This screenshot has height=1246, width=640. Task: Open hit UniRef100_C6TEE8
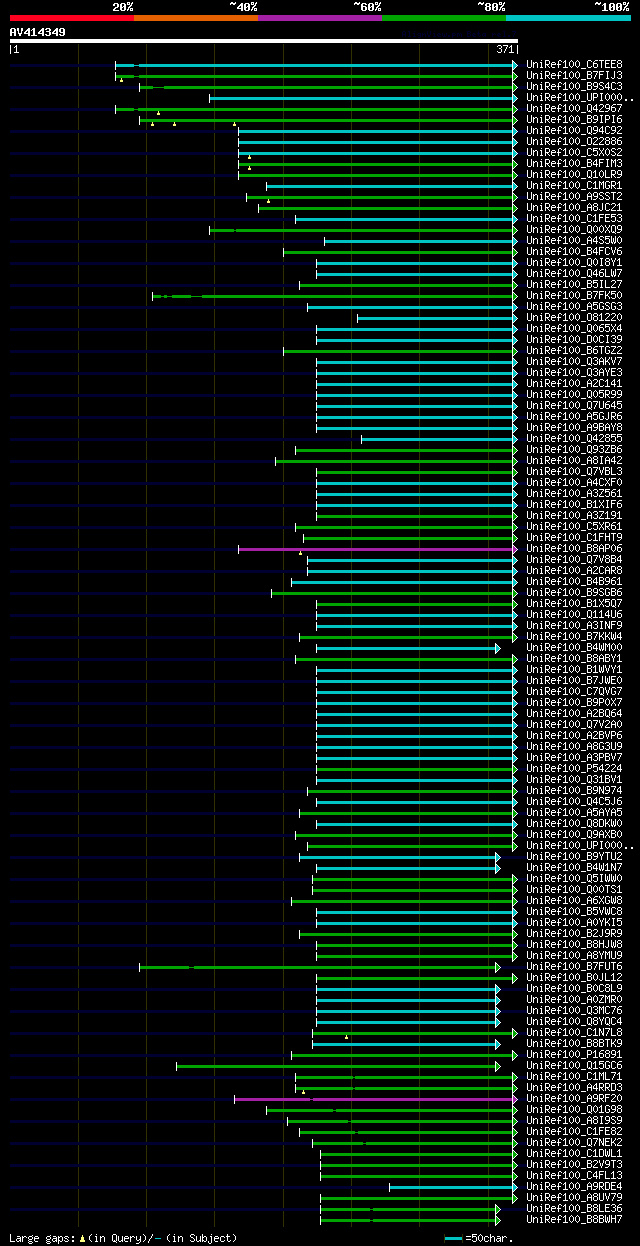click(x=574, y=64)
